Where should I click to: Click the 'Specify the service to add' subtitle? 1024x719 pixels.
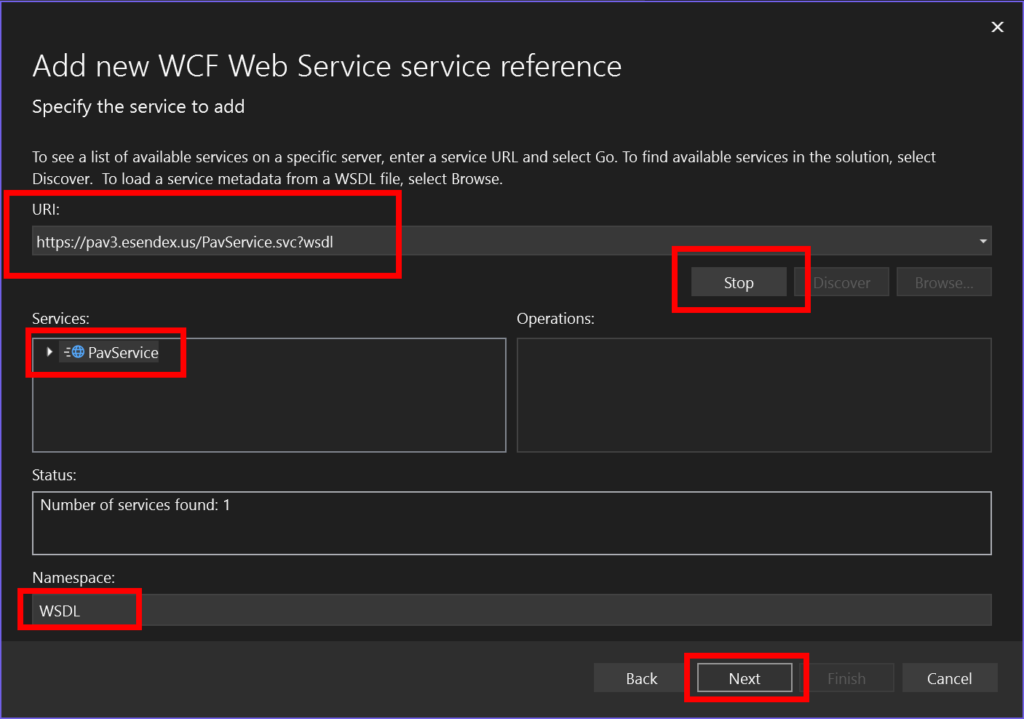pyautogui.click(x=138, y=106)
